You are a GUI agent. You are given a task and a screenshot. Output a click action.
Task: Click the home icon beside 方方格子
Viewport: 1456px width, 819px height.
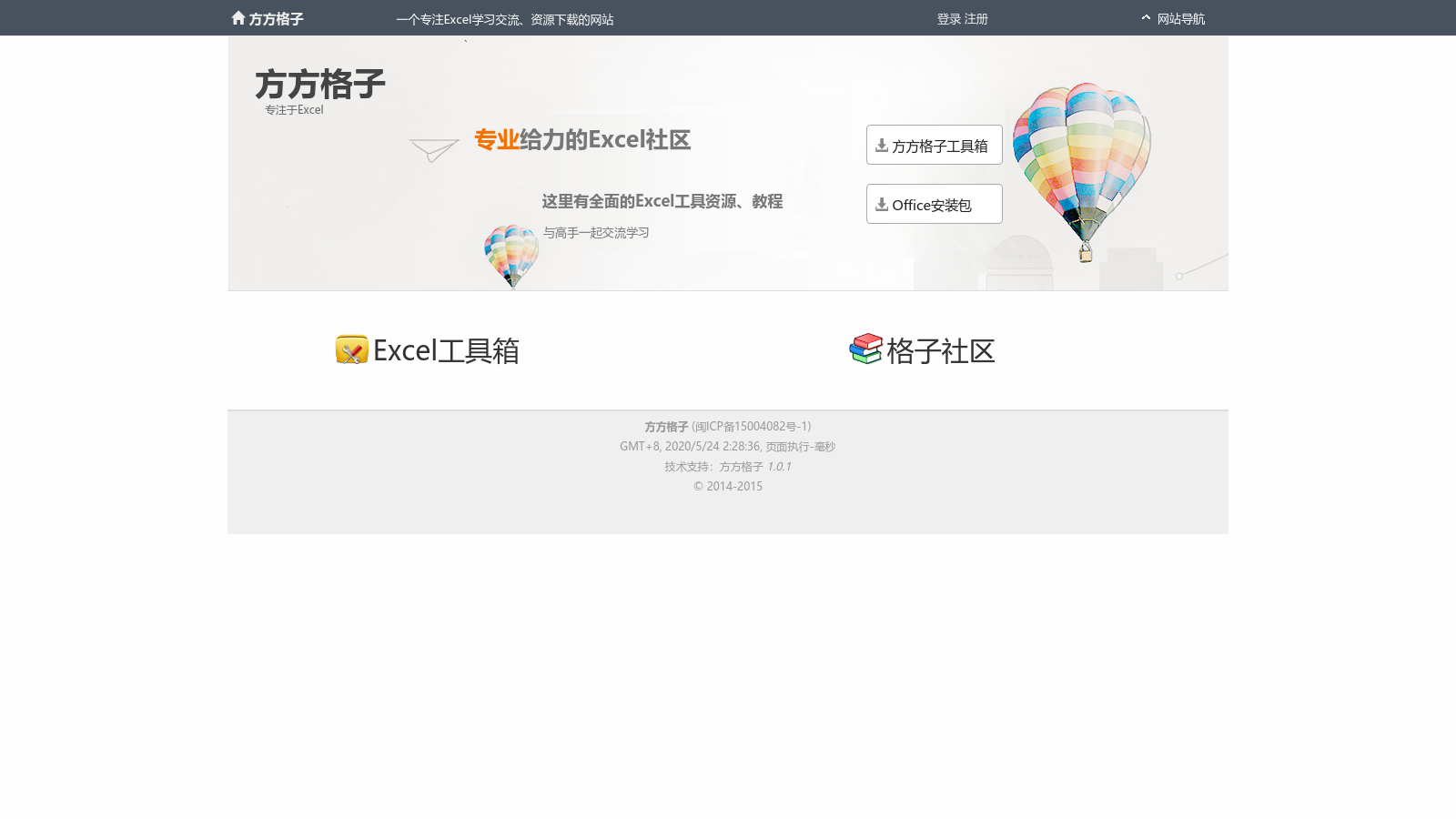238,18
